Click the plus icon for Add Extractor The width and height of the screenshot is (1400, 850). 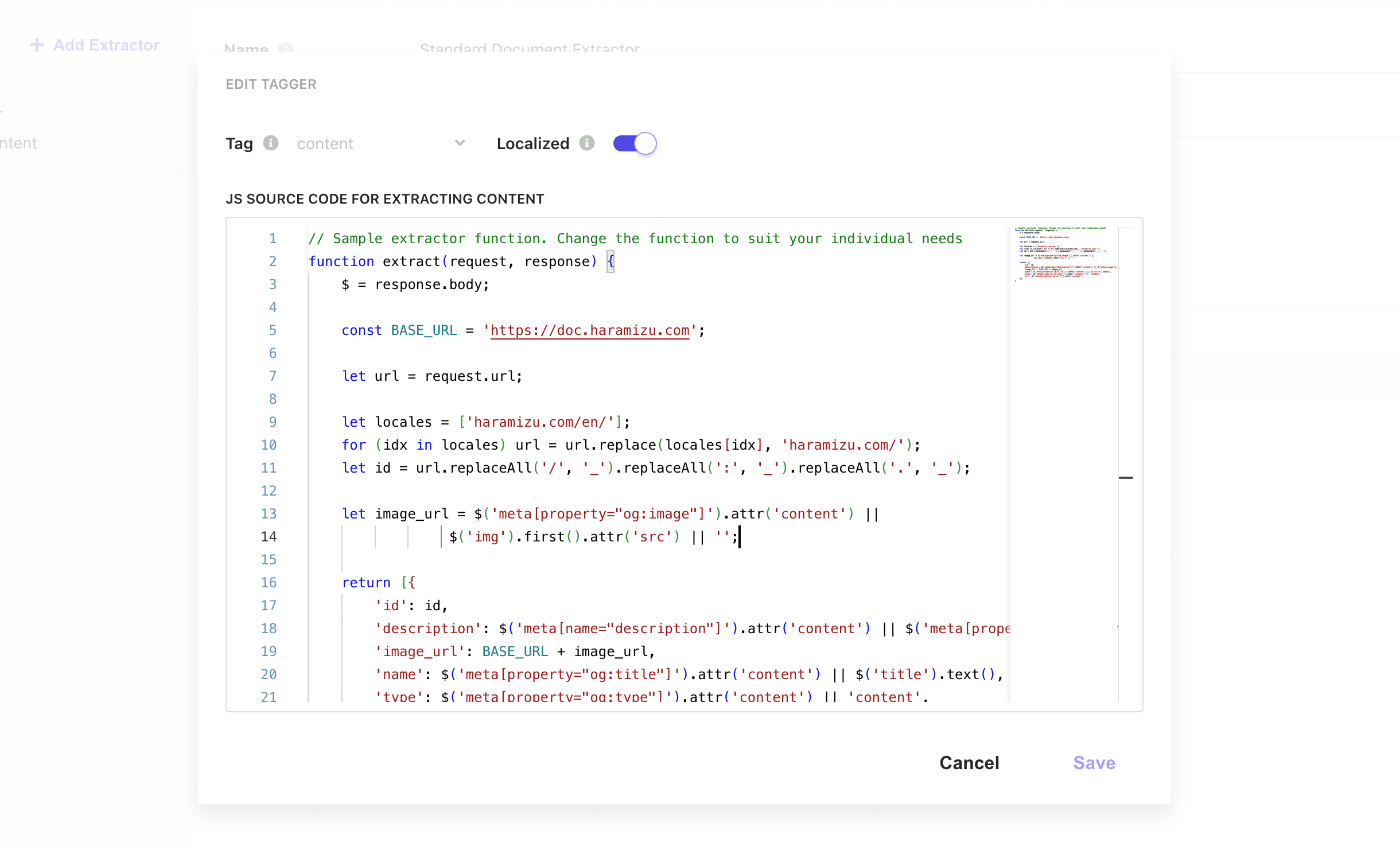[37, 45]
